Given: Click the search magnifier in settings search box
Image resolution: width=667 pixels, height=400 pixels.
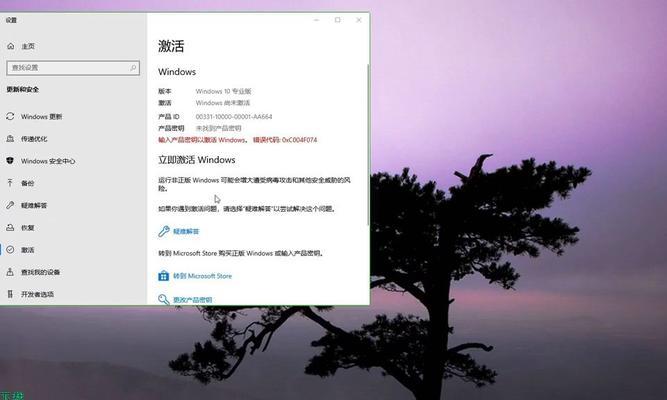Looking at the screenshot, I should click(x=133, y=68).
